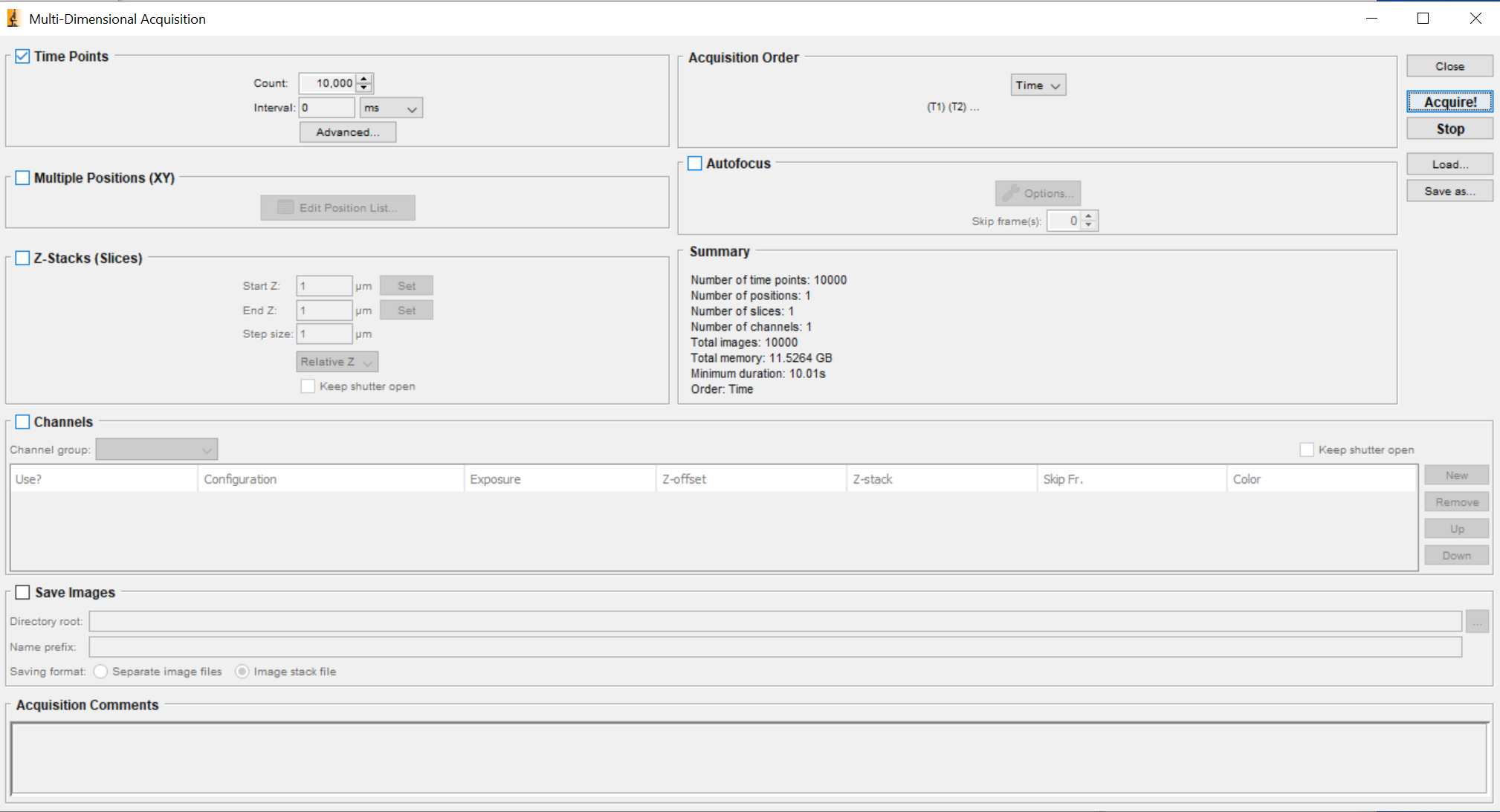Open the Channel group dropdown
This screenshot has height=812, width=1500.
[157, 449]
